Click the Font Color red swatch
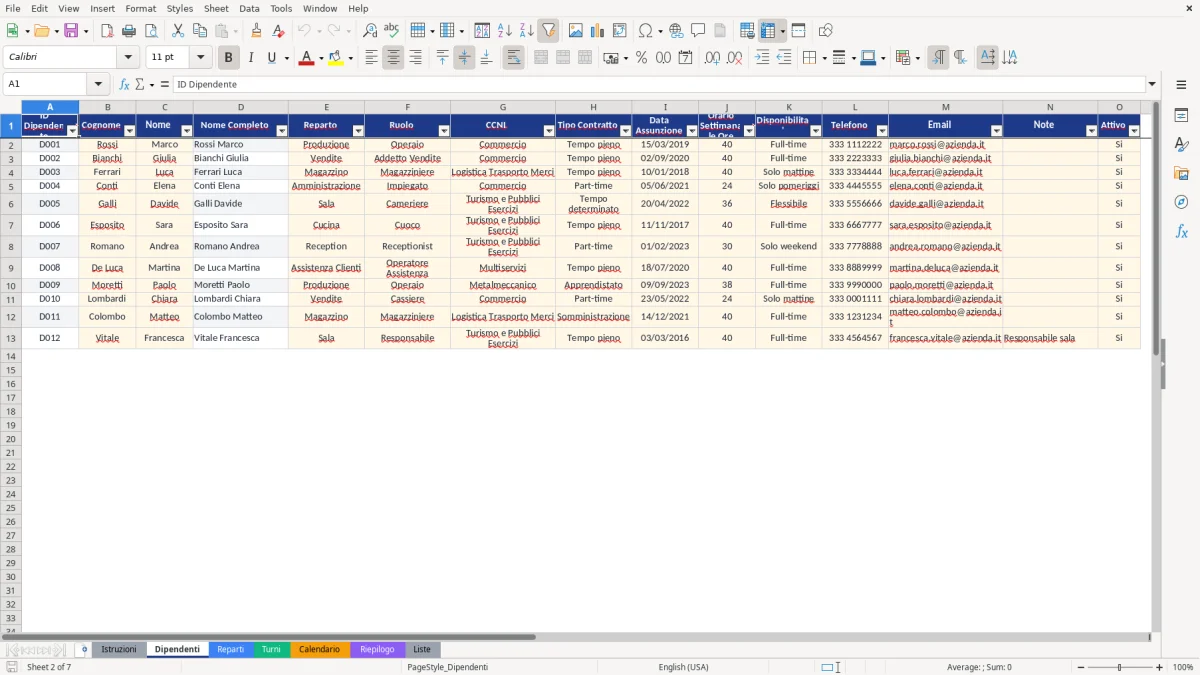This screenshot has width=1200, height=675. (306, 58)
